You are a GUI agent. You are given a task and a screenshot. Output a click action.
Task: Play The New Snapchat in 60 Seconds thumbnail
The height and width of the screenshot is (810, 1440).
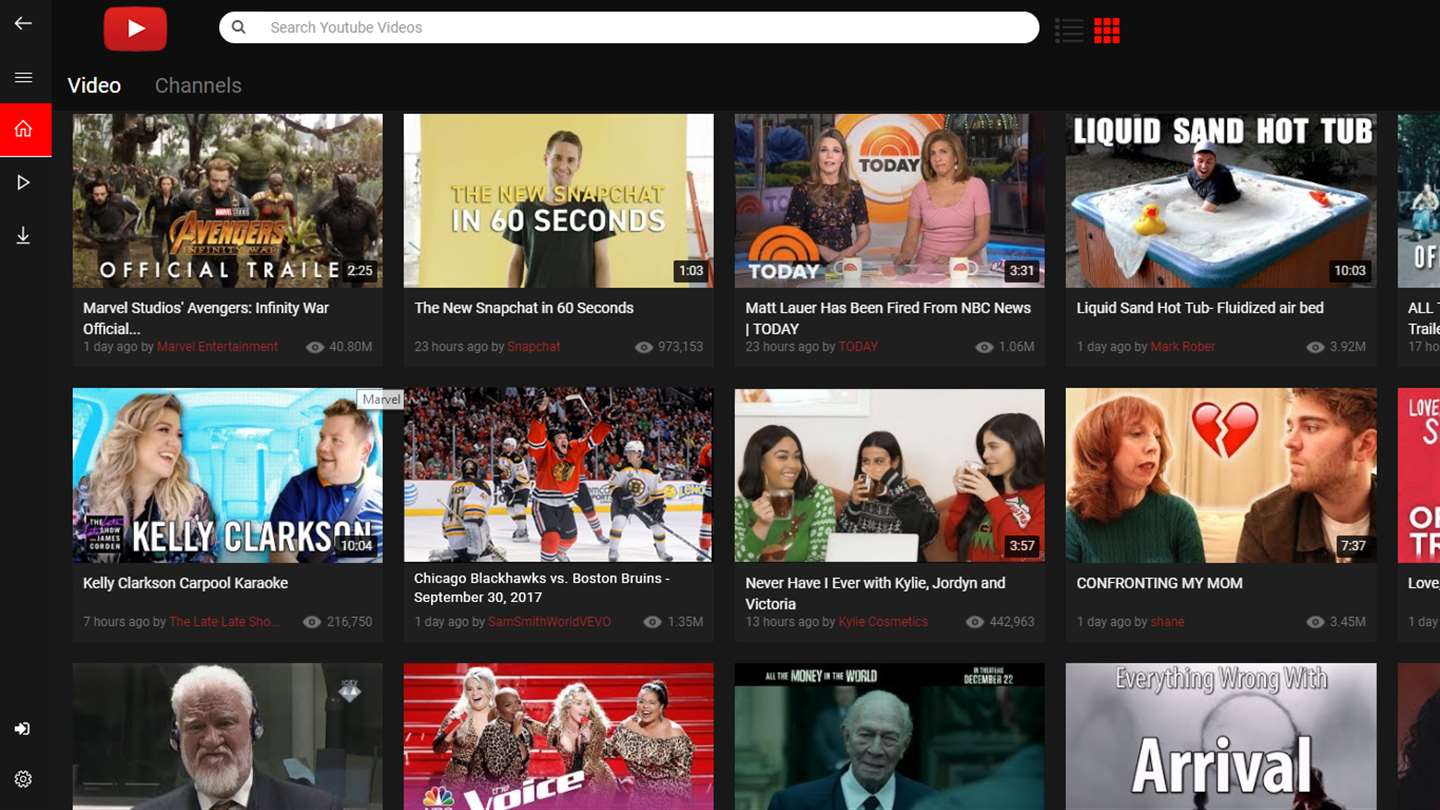(x=558, y=200)
